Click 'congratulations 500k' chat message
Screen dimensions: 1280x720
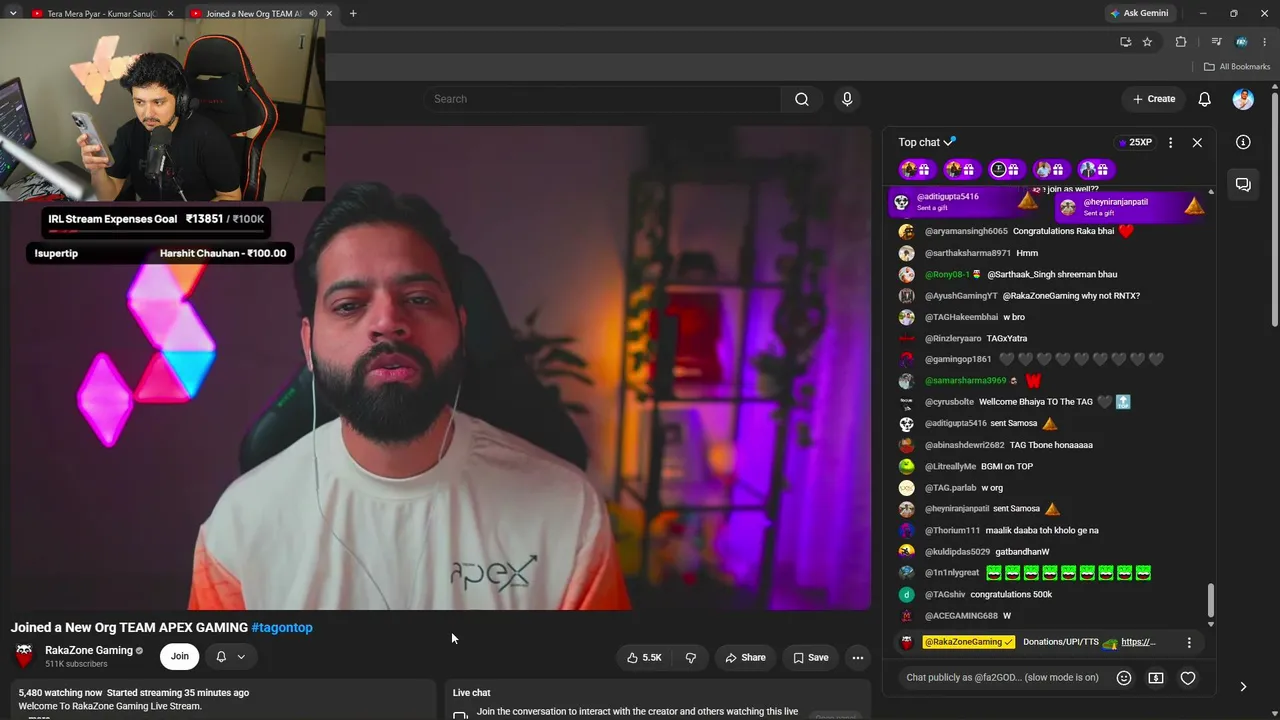[1011, 595]
